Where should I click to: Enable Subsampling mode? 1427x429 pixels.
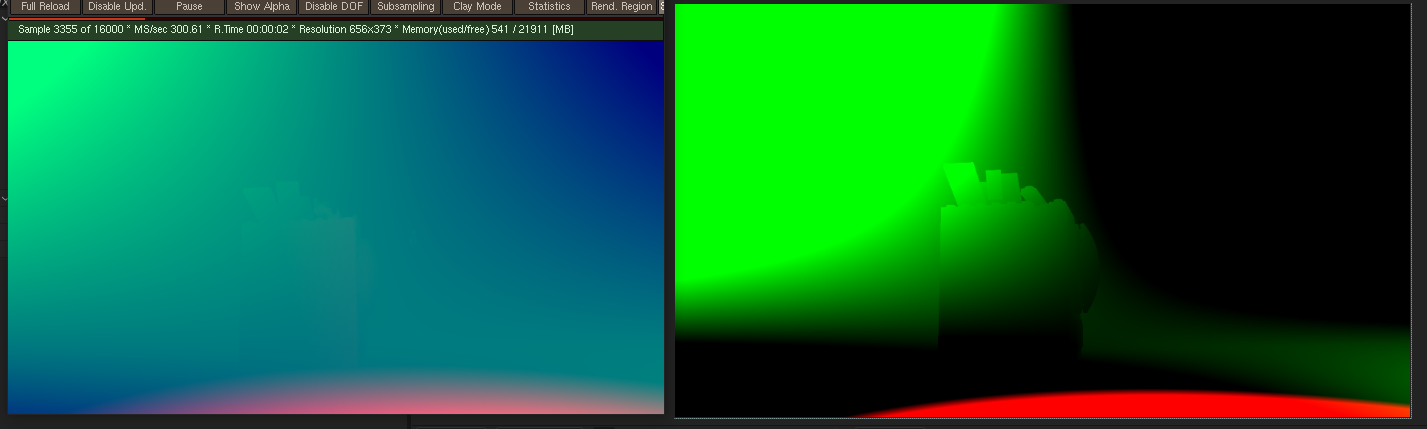(x=405, y=7)
